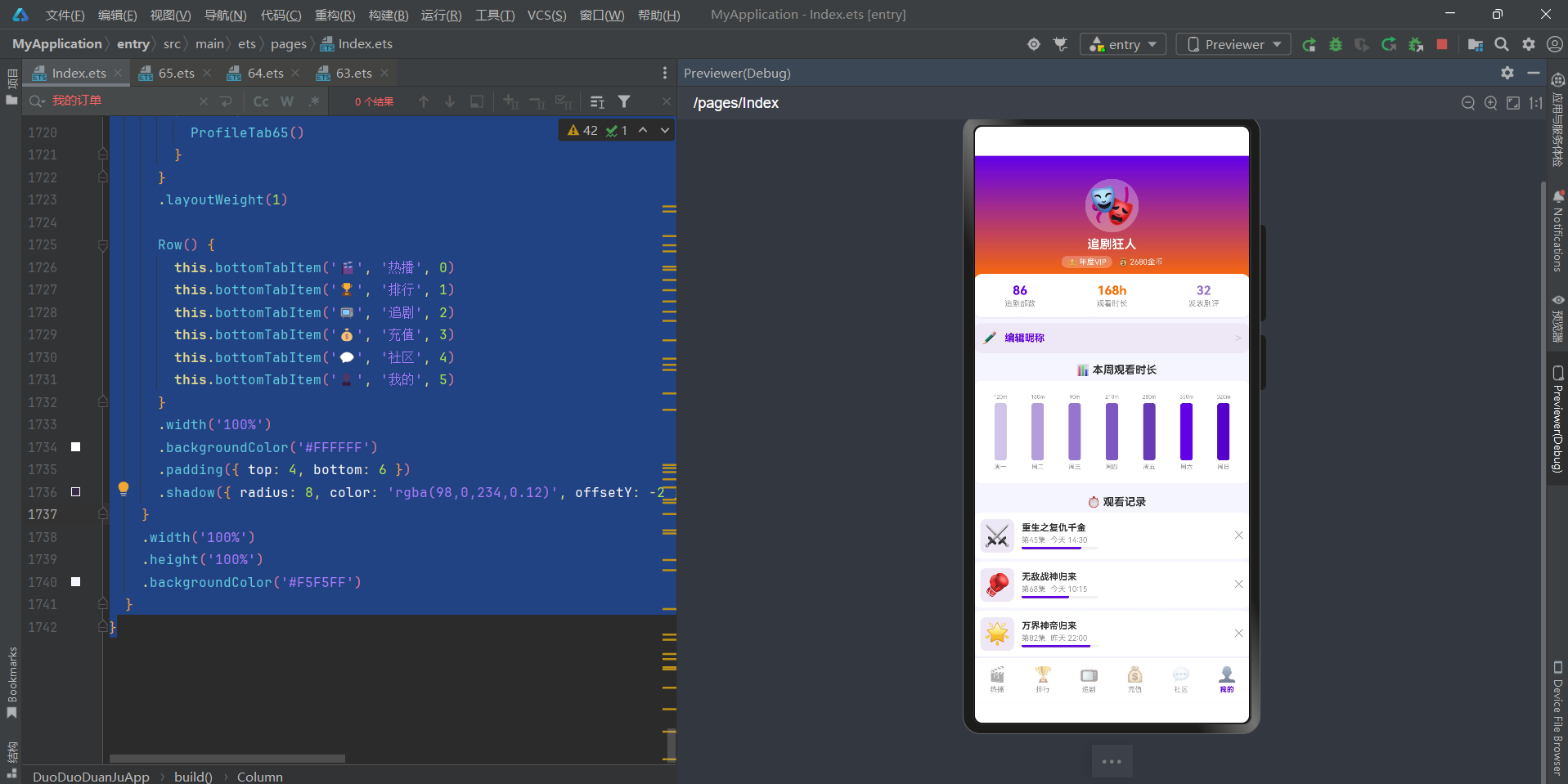Viewport: 1568px width, 784px height.
Task: Click the plug device connection icon
Action: [1061, 44]
